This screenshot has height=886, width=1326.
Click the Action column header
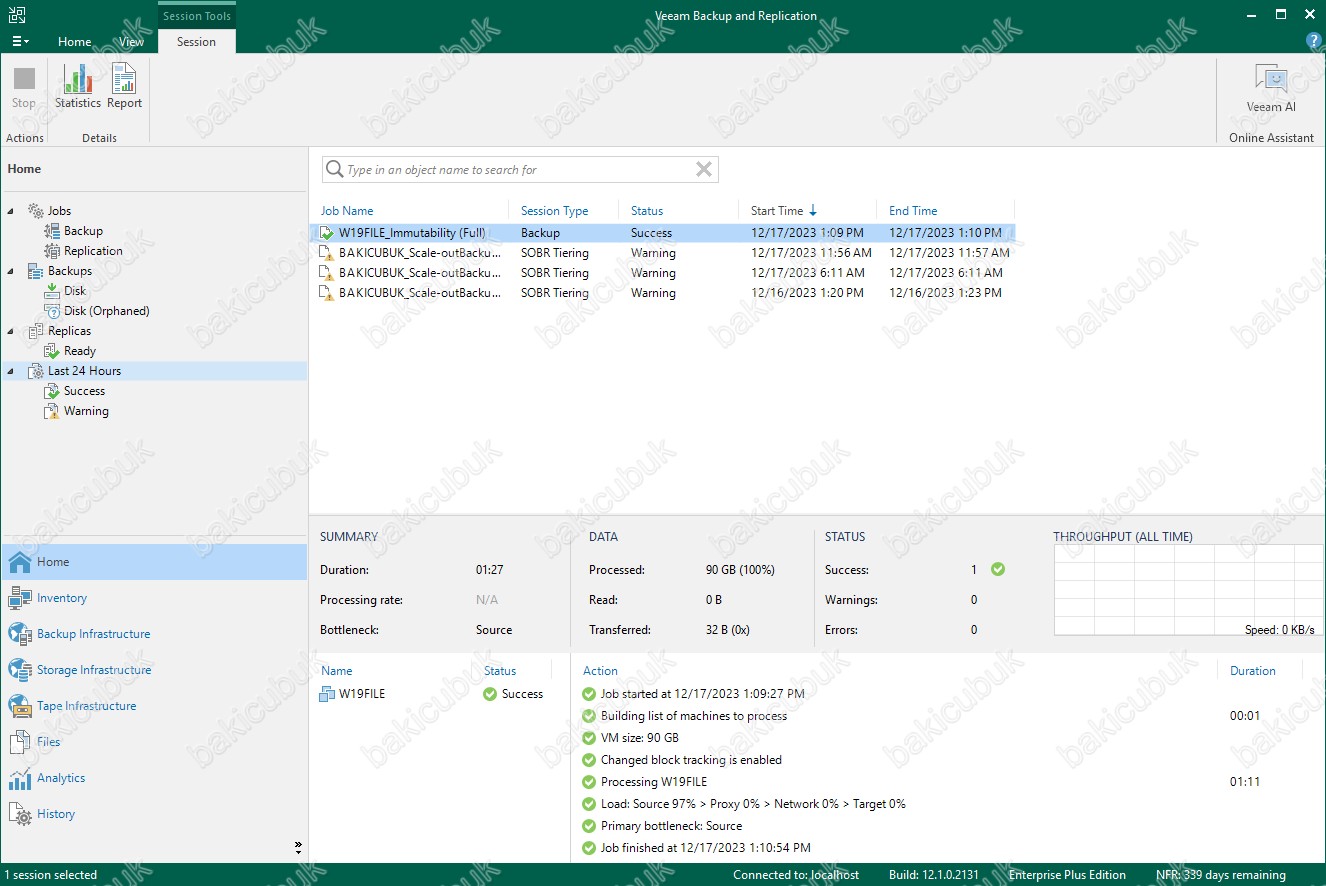click(x=601, y=671)
